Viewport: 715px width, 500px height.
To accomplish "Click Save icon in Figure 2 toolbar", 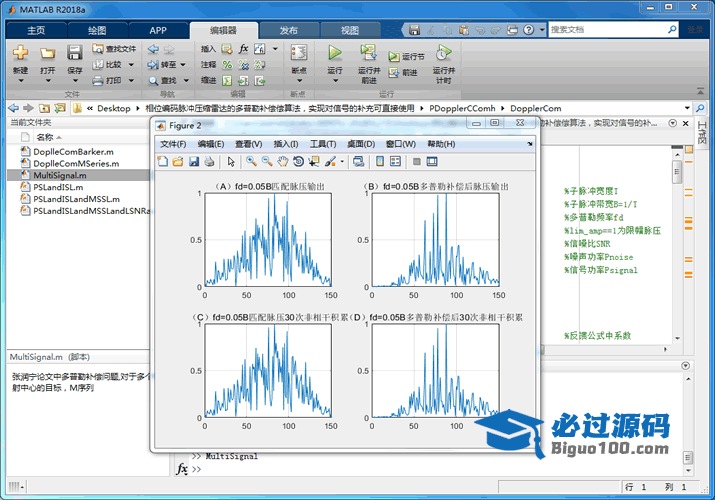I will tap(194, 161).
